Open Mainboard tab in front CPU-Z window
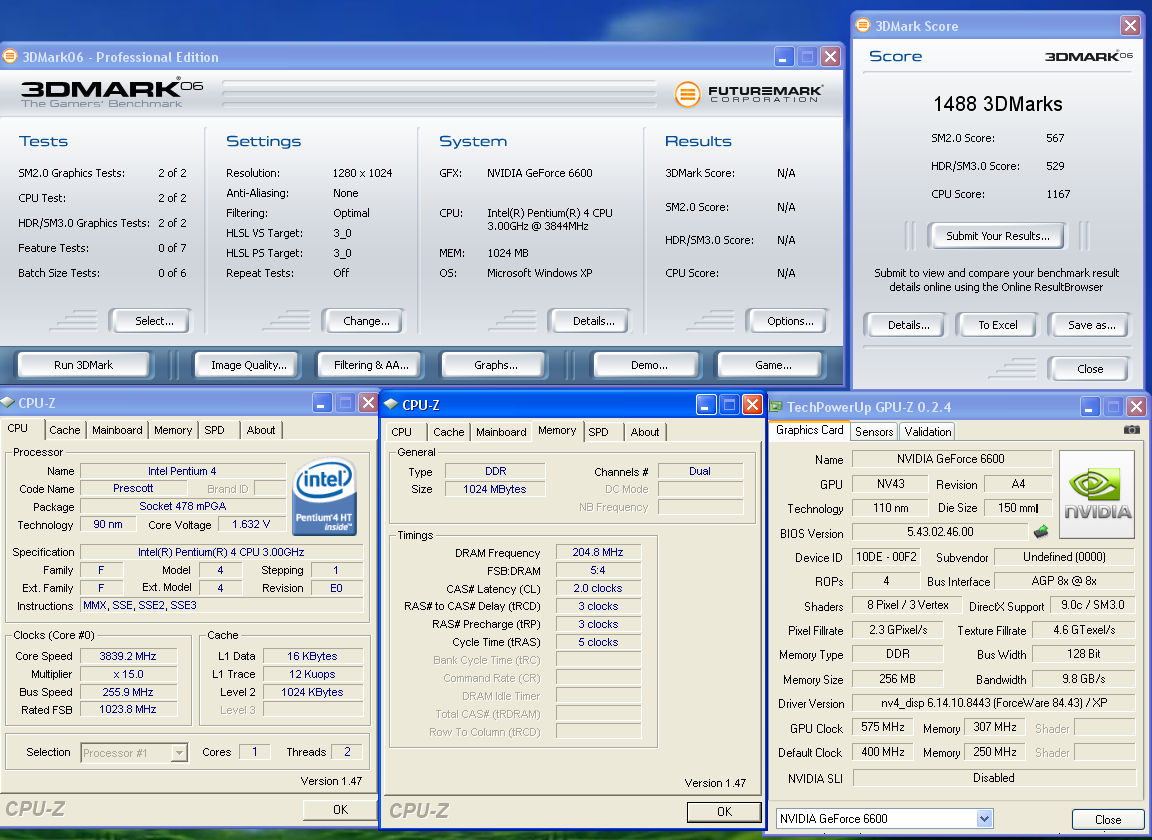 [501, 432]
